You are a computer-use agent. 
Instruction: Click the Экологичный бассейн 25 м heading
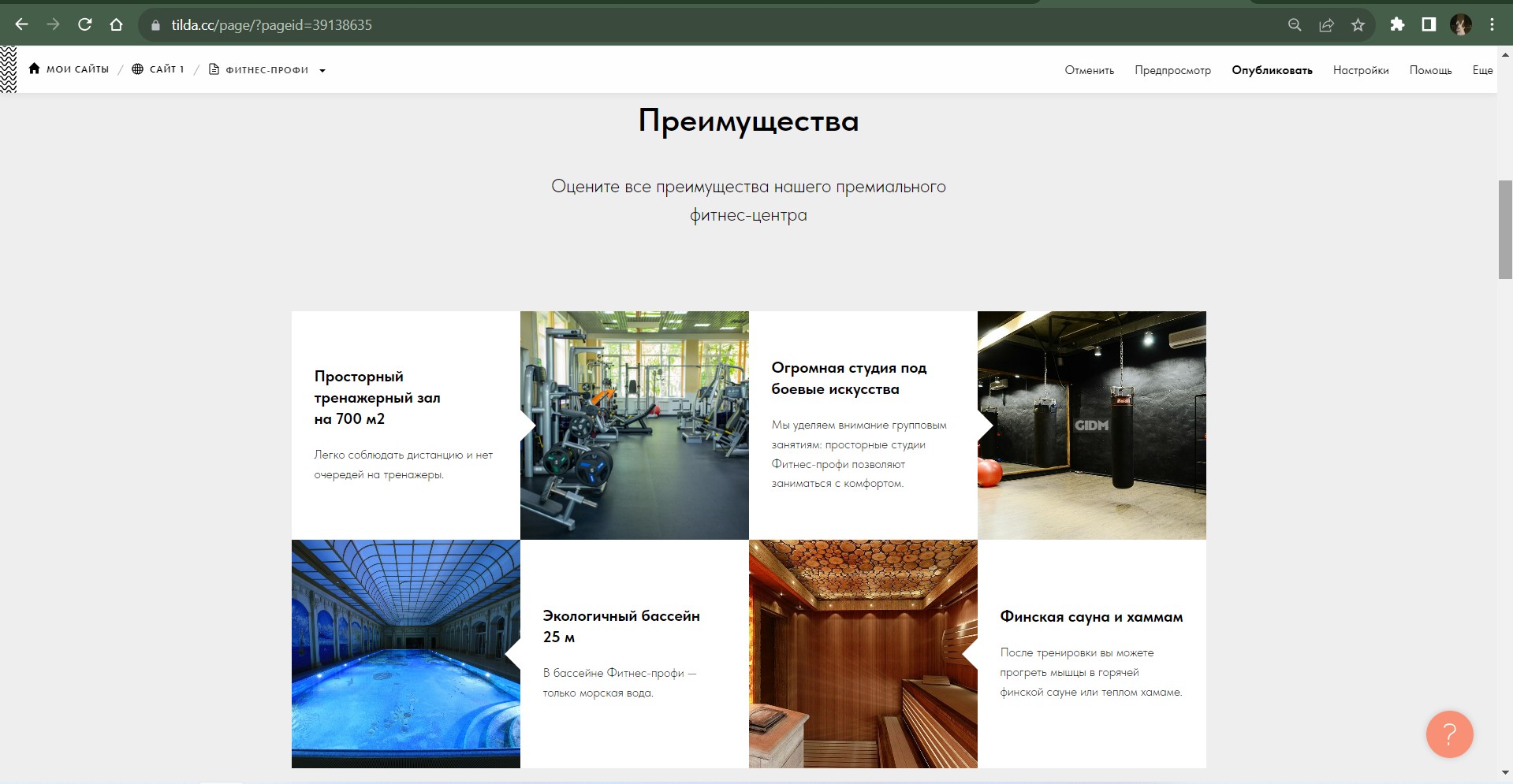point(621,626)
